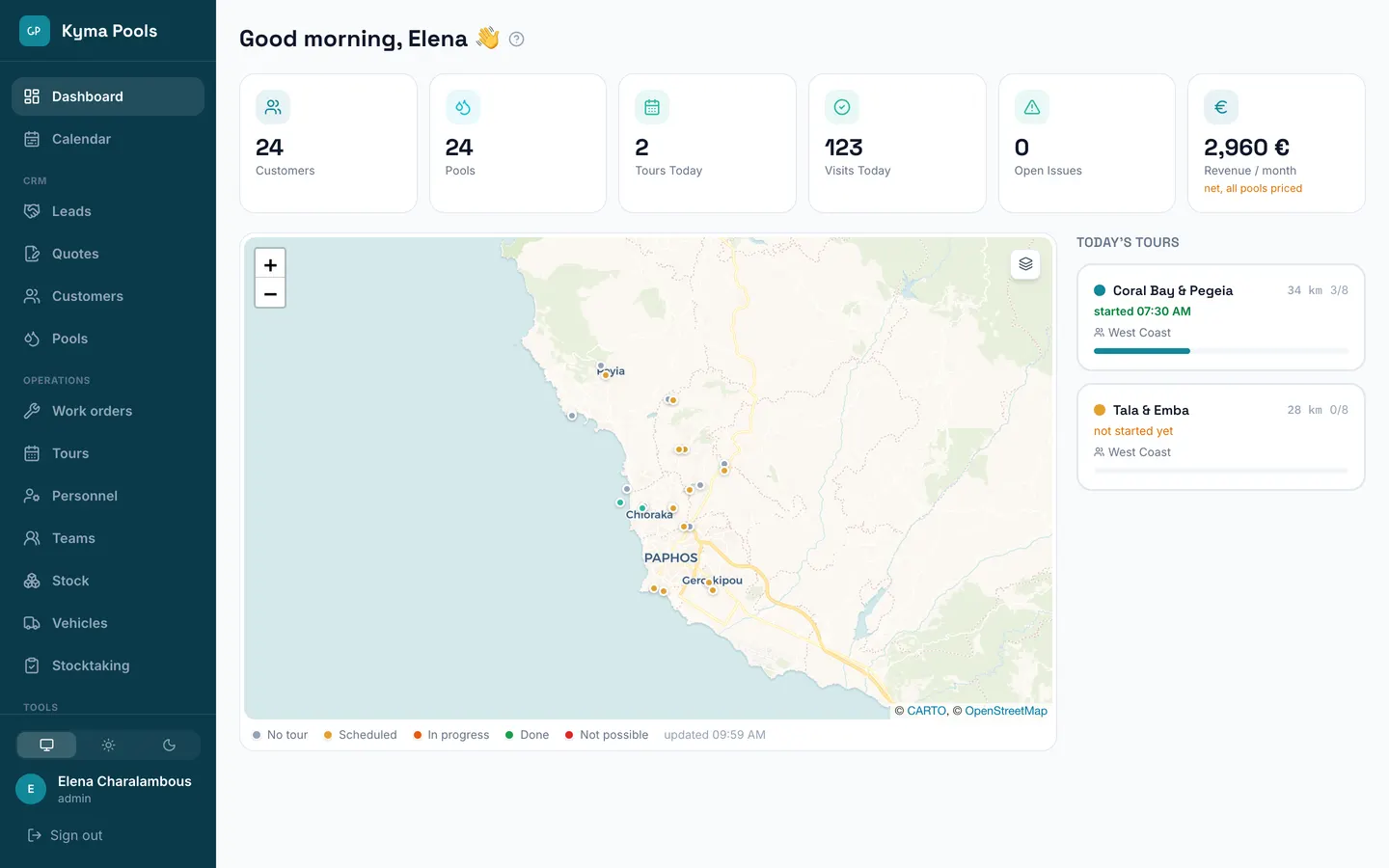Click the Pools card droplet icon
The image size is (1389, 868).
pyautogui.click(x=463, y=107)
